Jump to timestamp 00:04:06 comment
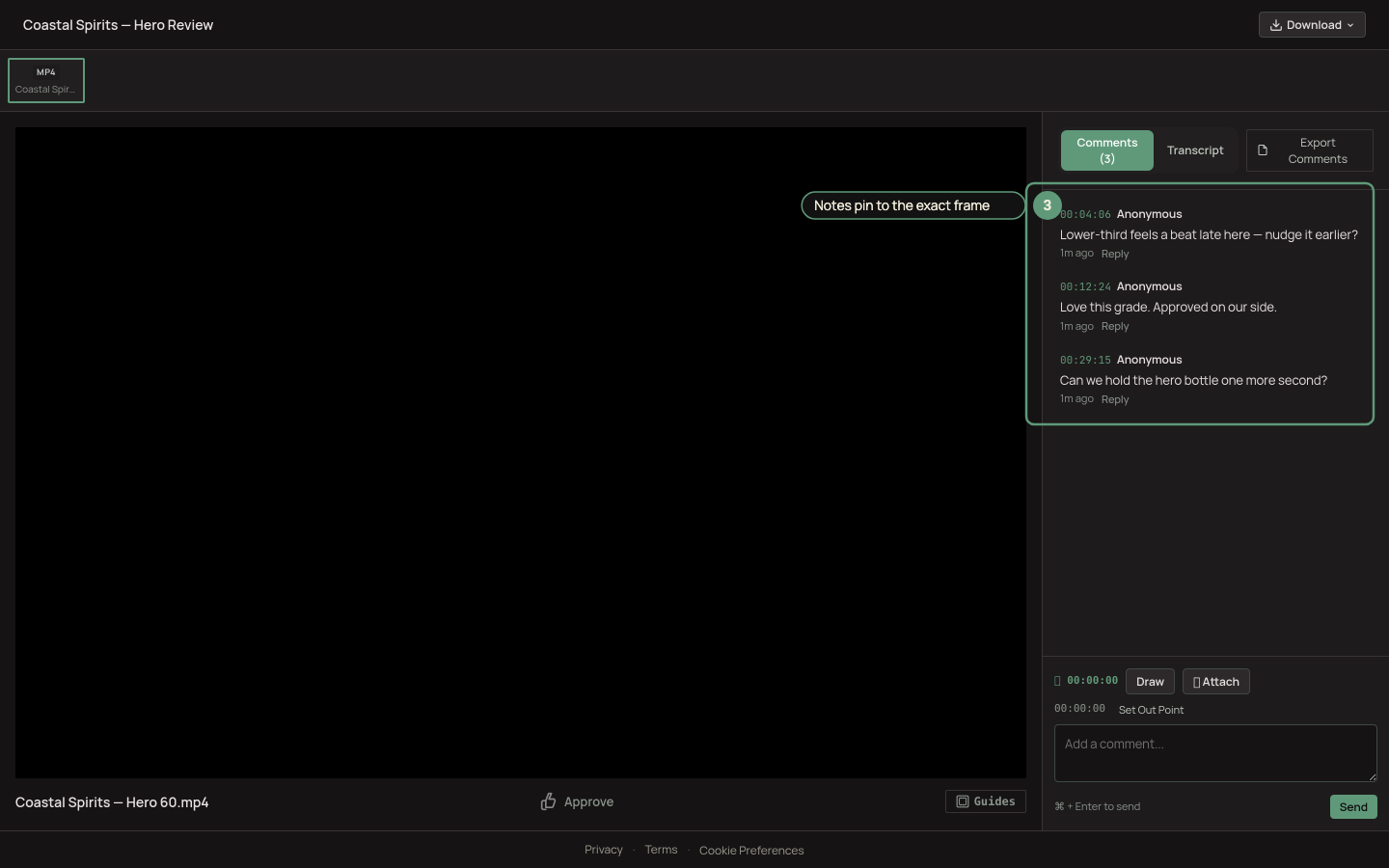1389x868 pixels. 1085,214
